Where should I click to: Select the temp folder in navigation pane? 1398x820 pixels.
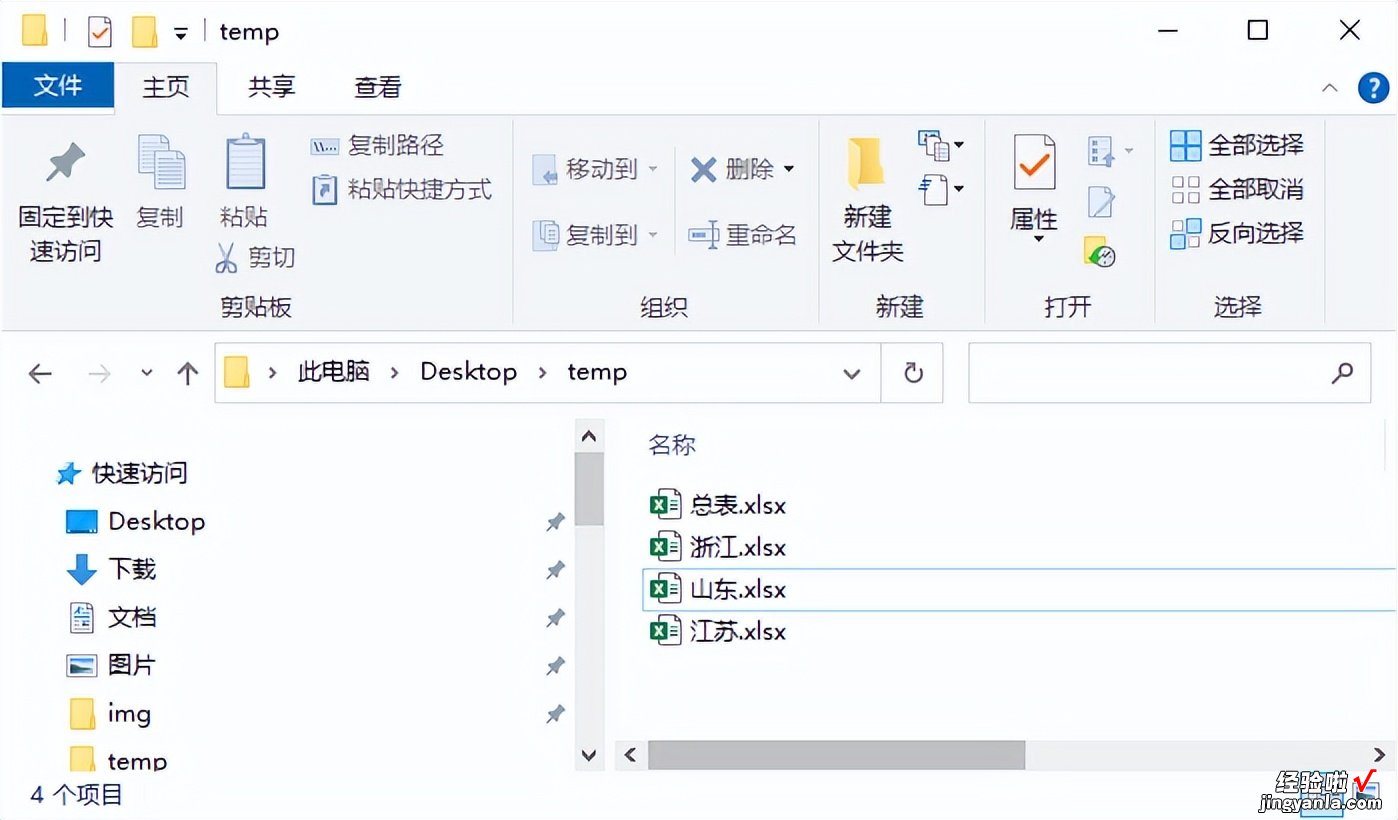pos(118,761)
